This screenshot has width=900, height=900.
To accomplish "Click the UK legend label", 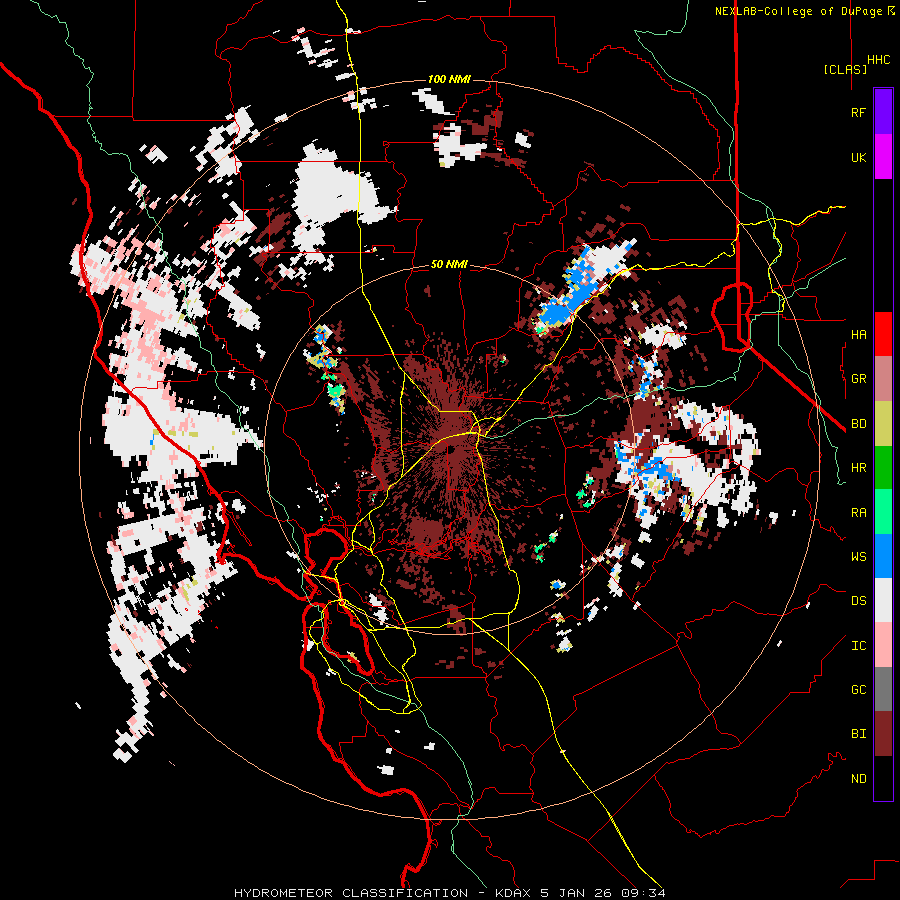I will click(859, 157).
